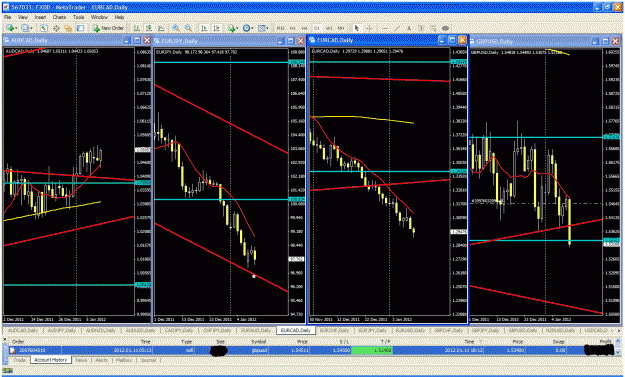This screenshot has height=377, width=625.
Task: Open the News terminal tab
Action: point(81,360)
